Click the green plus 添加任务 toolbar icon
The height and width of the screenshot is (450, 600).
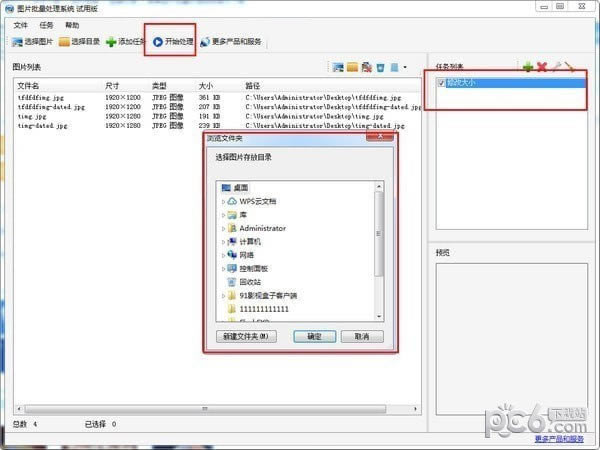(111, 42)
